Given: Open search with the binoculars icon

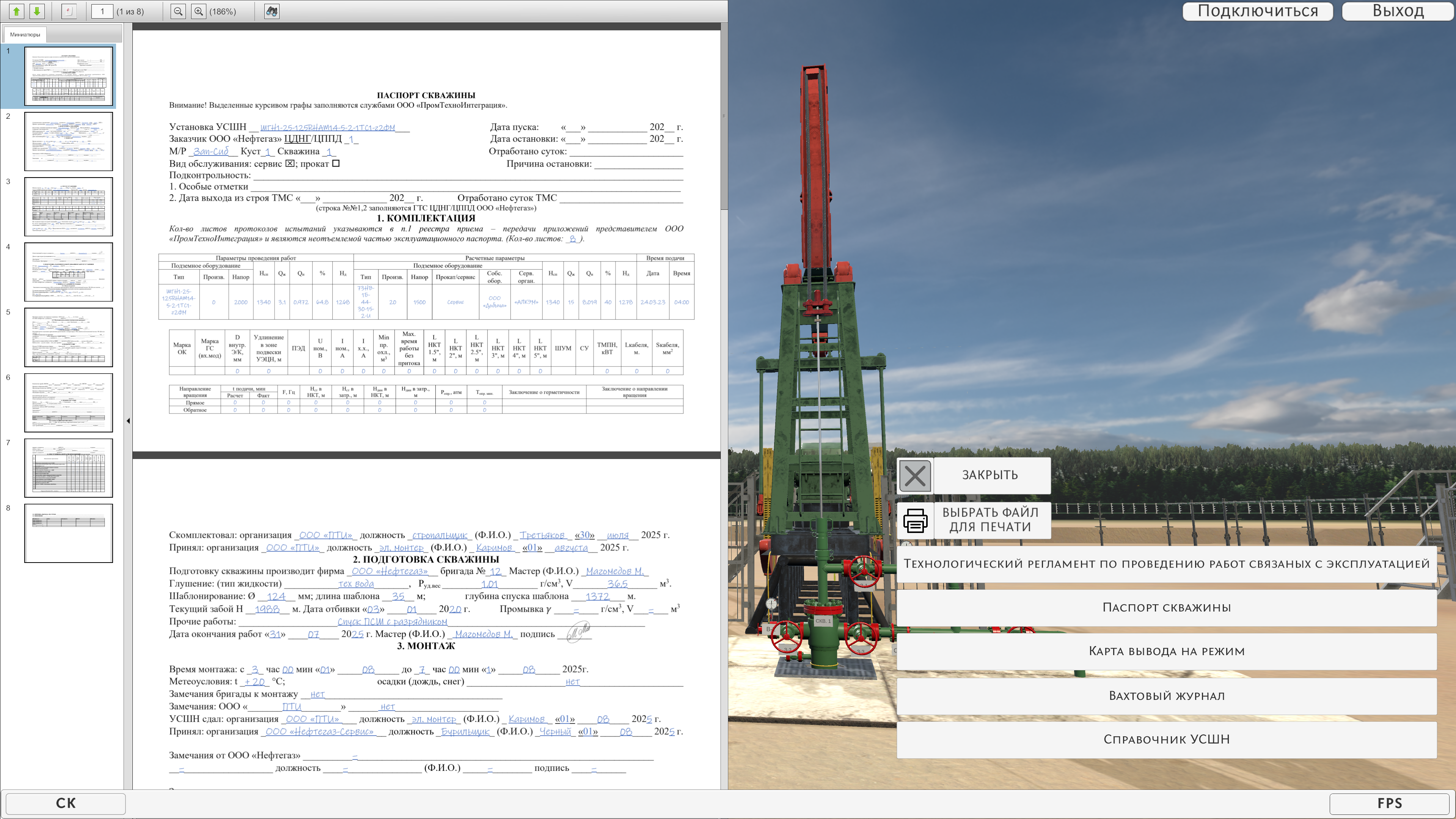Looking at the screenshot, I should tap(272, 11).
